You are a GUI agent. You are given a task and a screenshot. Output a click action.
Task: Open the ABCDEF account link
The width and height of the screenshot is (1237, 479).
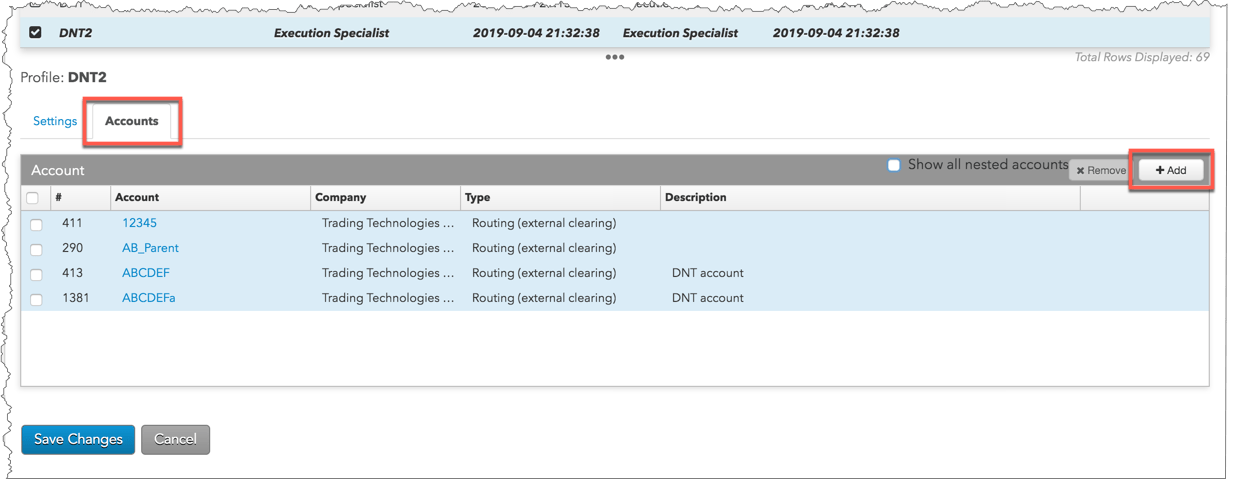point(146,273)
